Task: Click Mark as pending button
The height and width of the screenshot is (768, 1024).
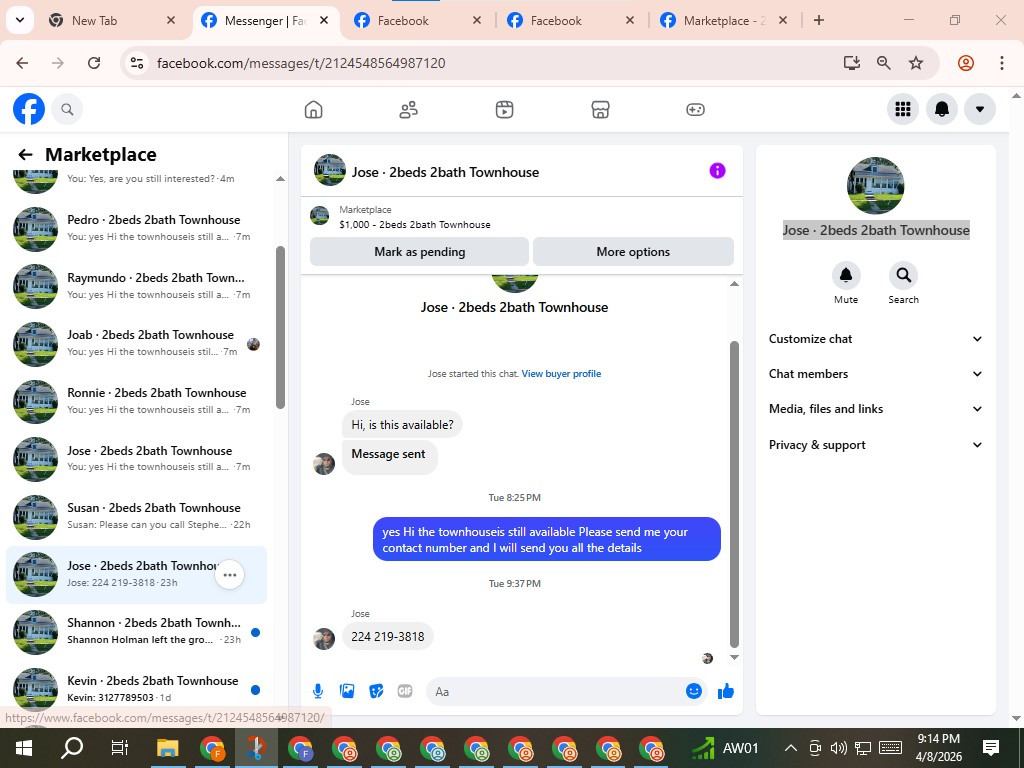Action: click(419, 251)
